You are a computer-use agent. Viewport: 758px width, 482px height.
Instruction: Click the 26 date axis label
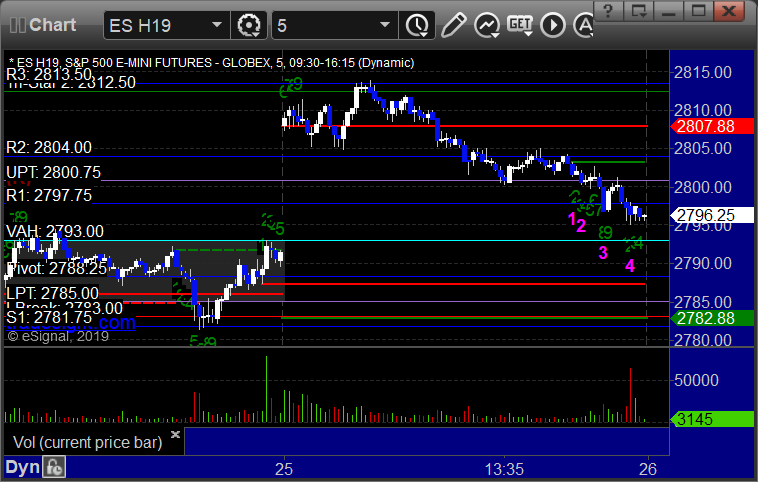648,469
